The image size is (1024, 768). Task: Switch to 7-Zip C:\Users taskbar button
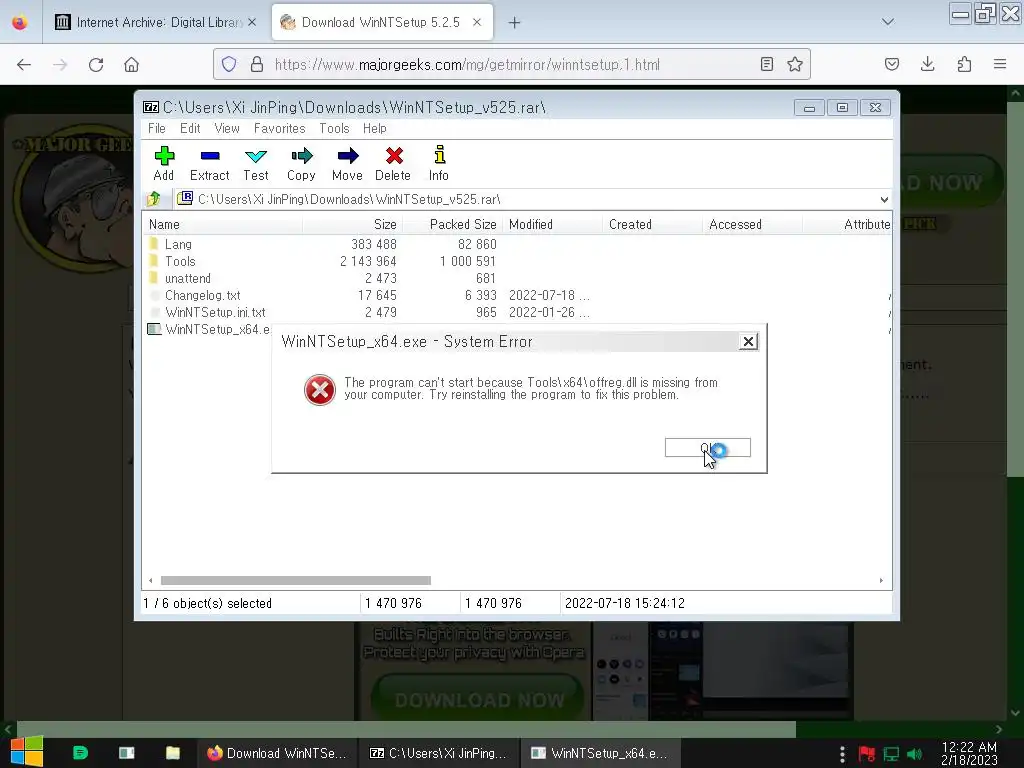pyautogui.click(x=439, y=753)
